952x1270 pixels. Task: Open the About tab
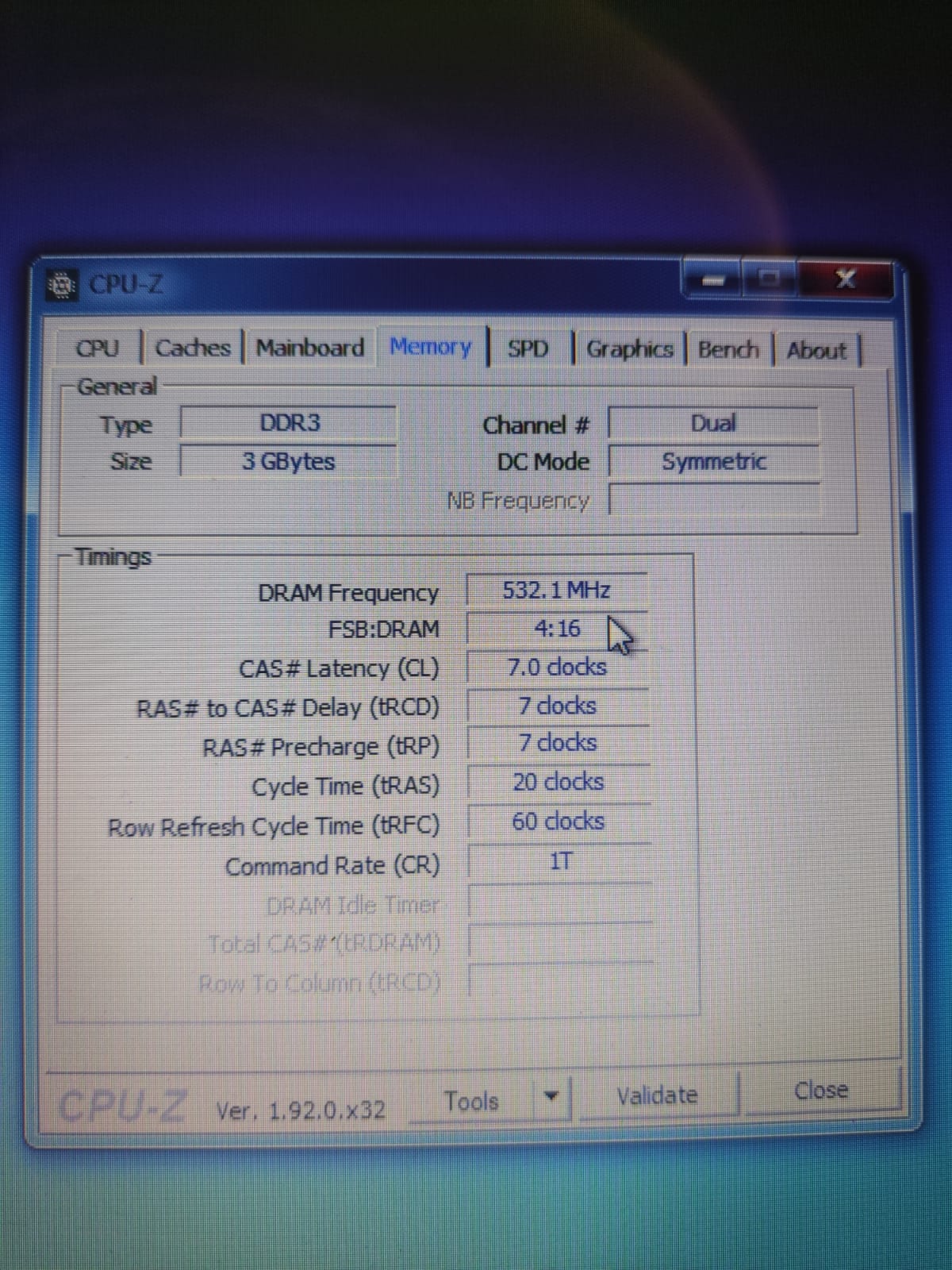pyautogui.click(x=817, y=350)
